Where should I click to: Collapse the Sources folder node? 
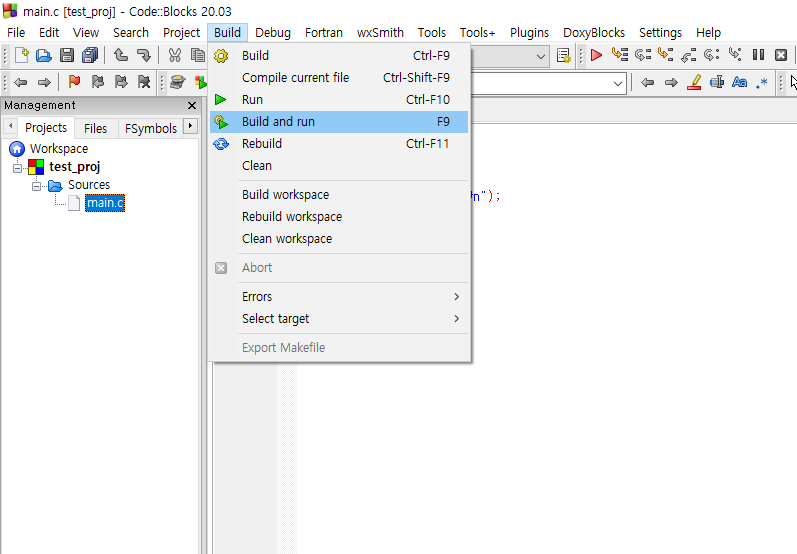pyautogui.click(x=36, y=186)
